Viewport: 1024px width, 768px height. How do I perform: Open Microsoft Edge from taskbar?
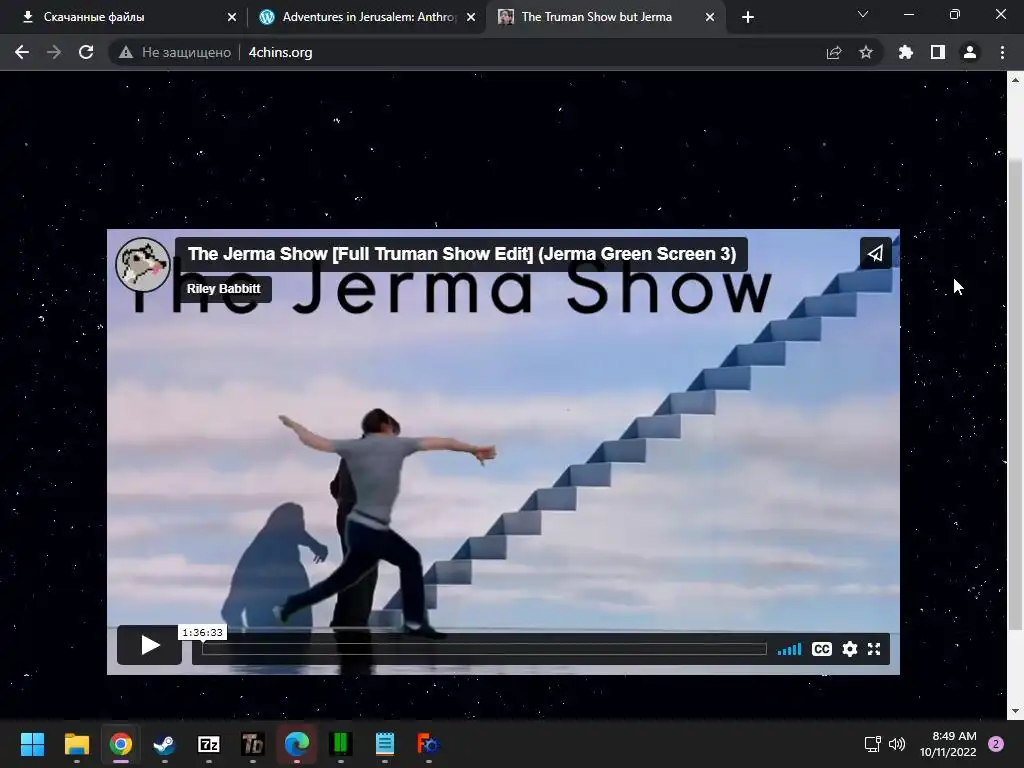click(x=296, y=744)
